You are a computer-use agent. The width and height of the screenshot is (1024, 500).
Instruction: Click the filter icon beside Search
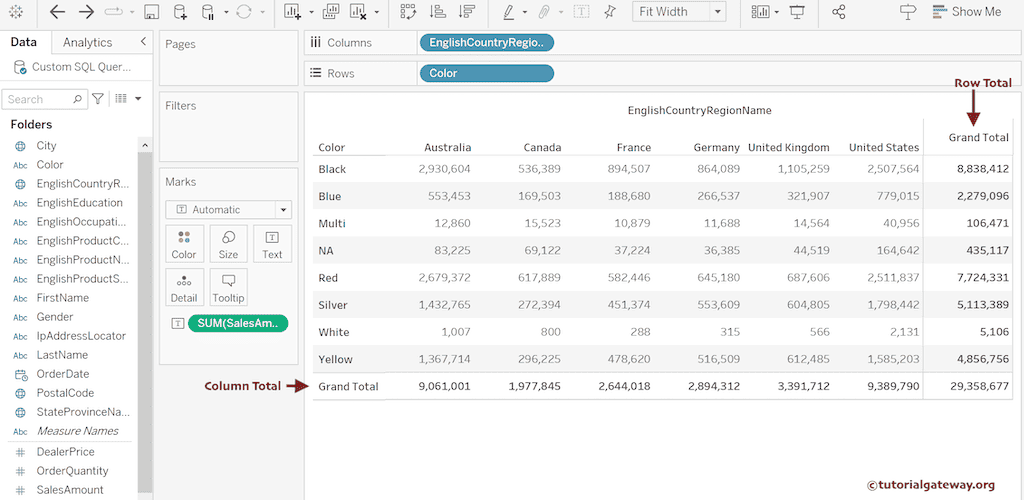point(97,99)
